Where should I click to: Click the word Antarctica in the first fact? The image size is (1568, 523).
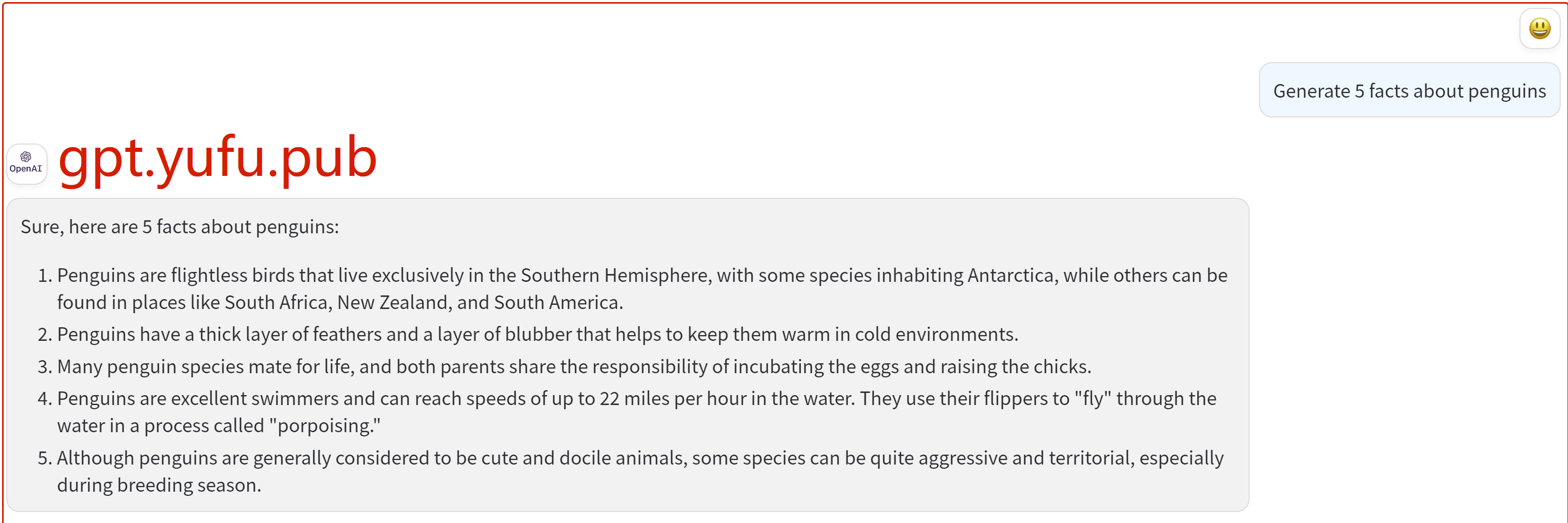[x=1011, y=276]
